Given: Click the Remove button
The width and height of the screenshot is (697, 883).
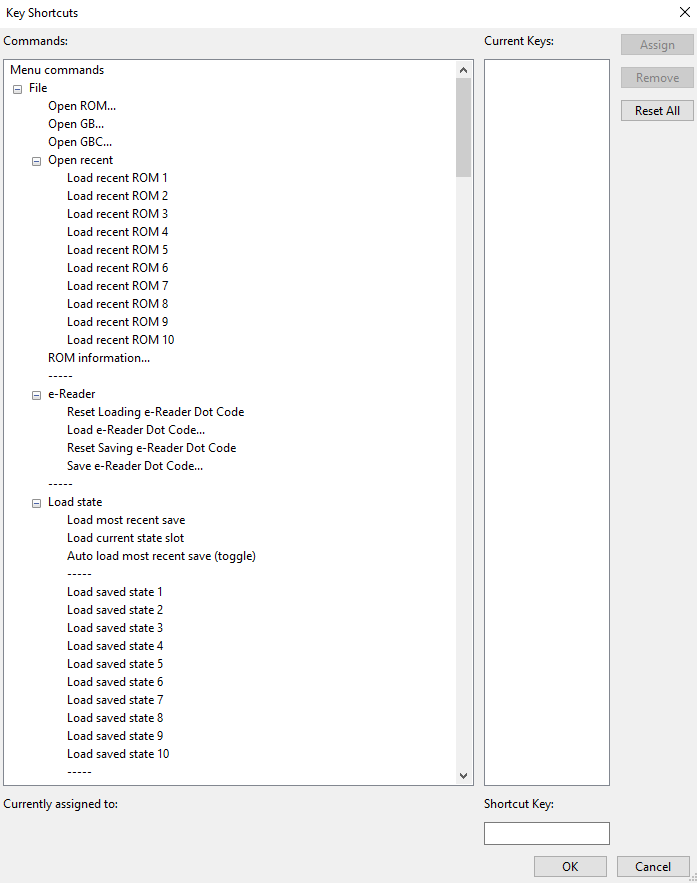Looking at the screenshot, I should click(x=657, y=78).
